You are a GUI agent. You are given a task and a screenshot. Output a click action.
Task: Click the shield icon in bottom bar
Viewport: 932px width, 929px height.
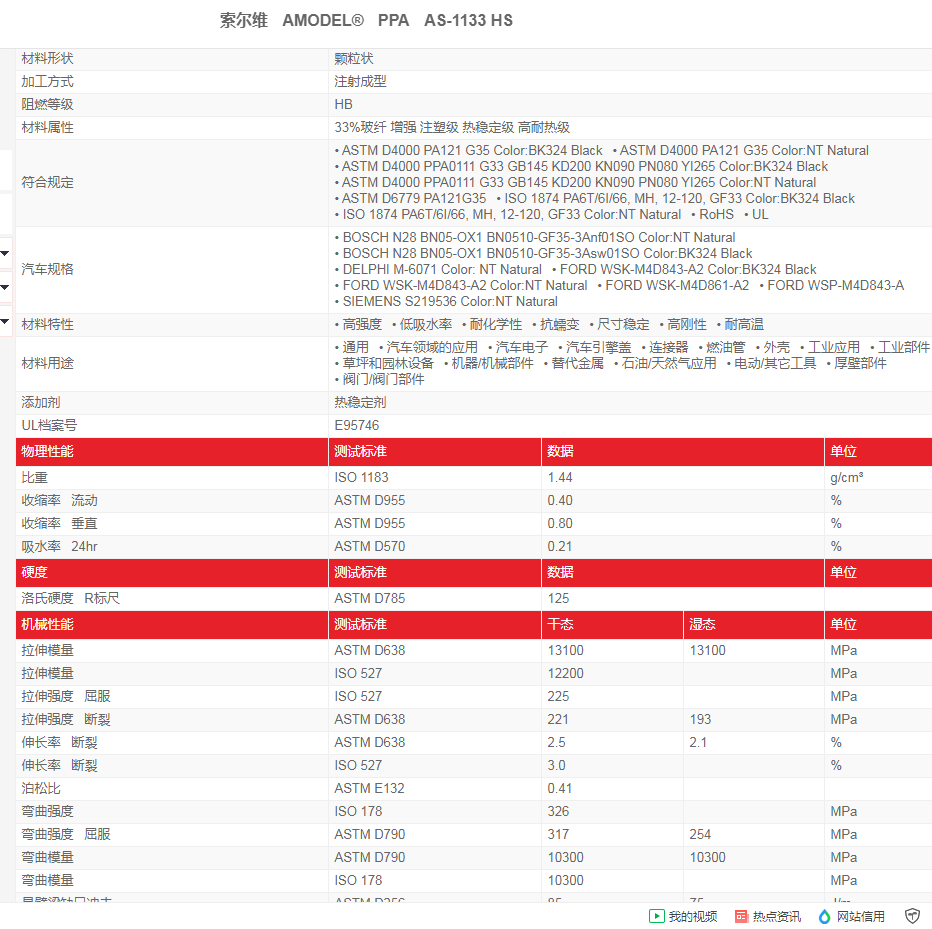[x=912, y=916]
